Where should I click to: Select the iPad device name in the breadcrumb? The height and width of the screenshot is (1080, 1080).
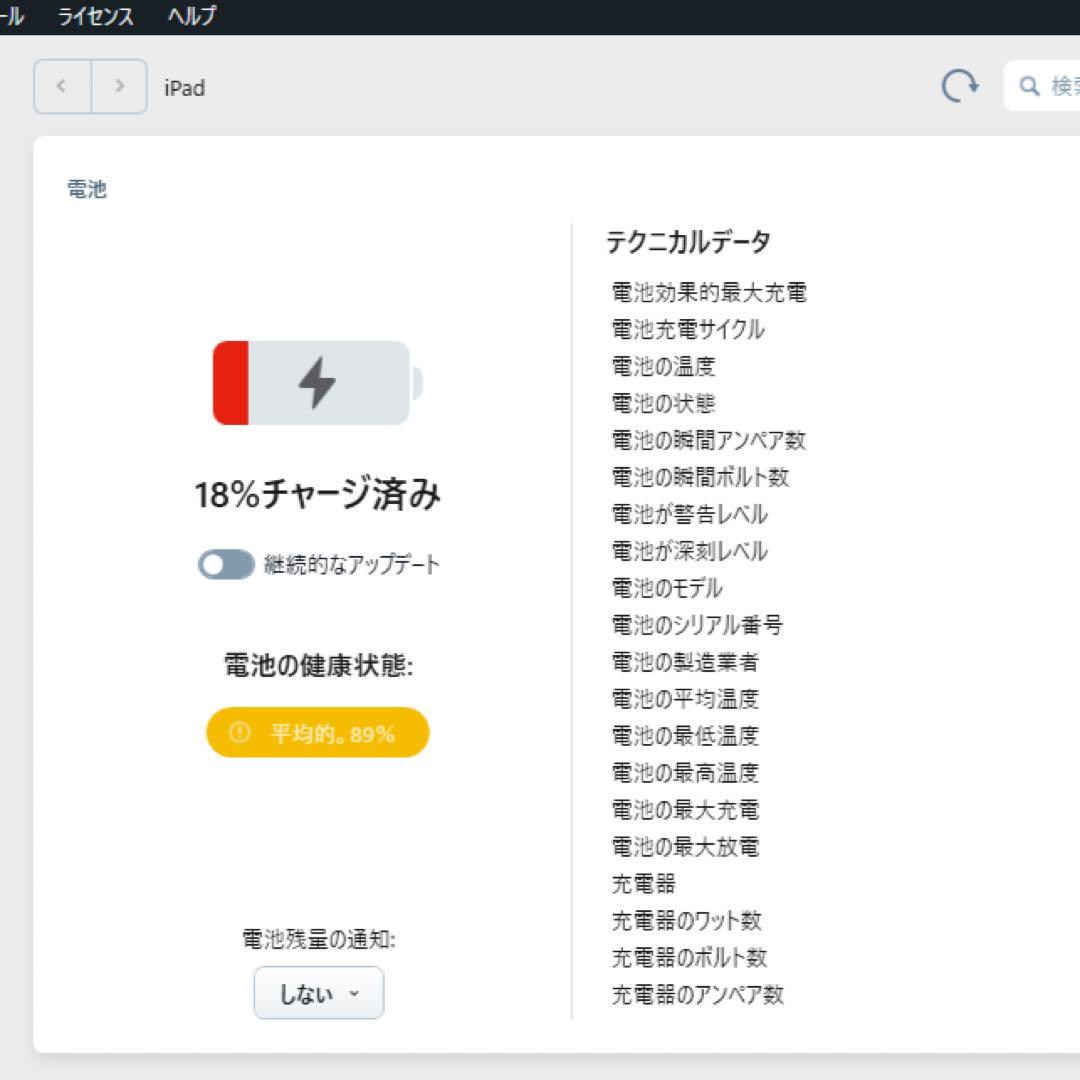tap(184, 88)
